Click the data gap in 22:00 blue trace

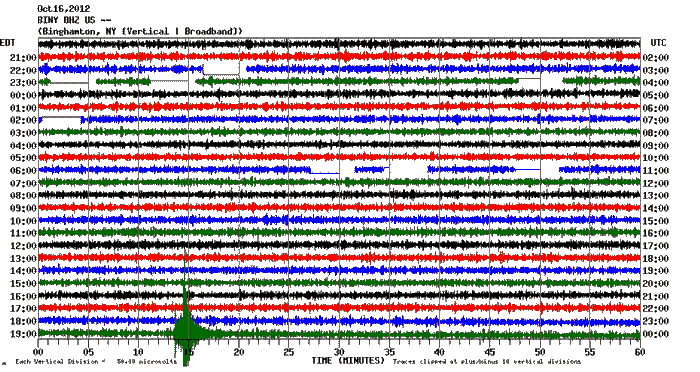click(x=221, y=69)
